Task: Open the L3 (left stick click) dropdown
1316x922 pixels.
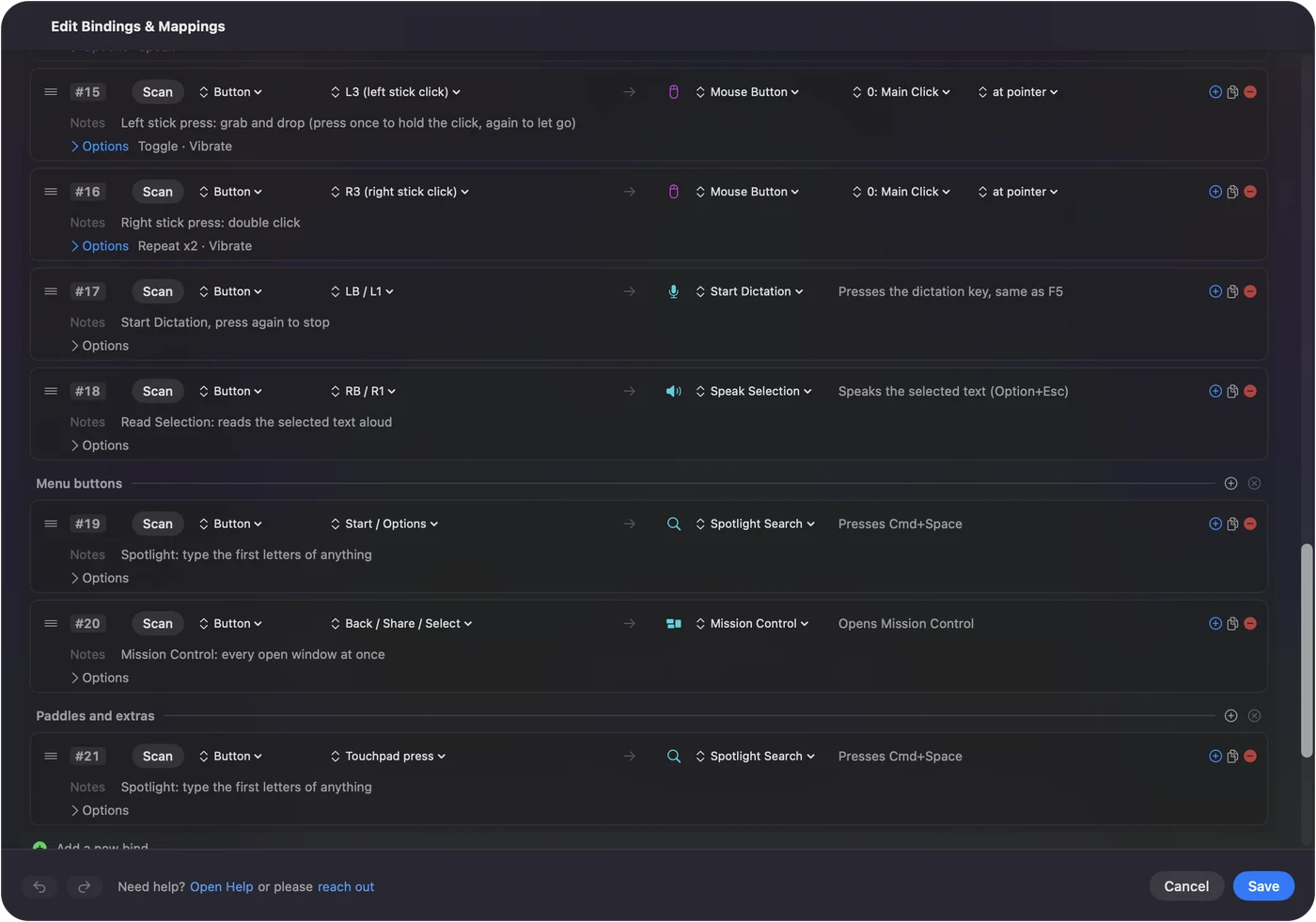Action: (x=396, y=92)
